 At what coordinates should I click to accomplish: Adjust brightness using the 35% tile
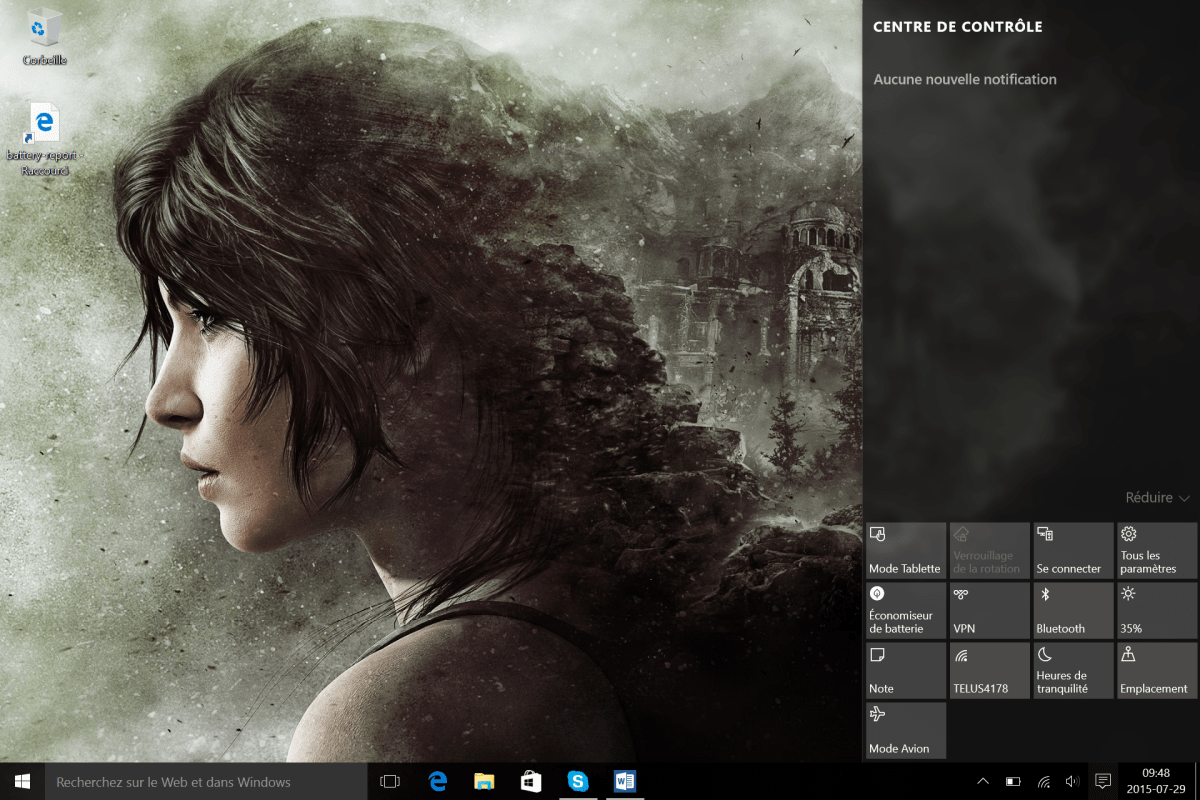1156,610
